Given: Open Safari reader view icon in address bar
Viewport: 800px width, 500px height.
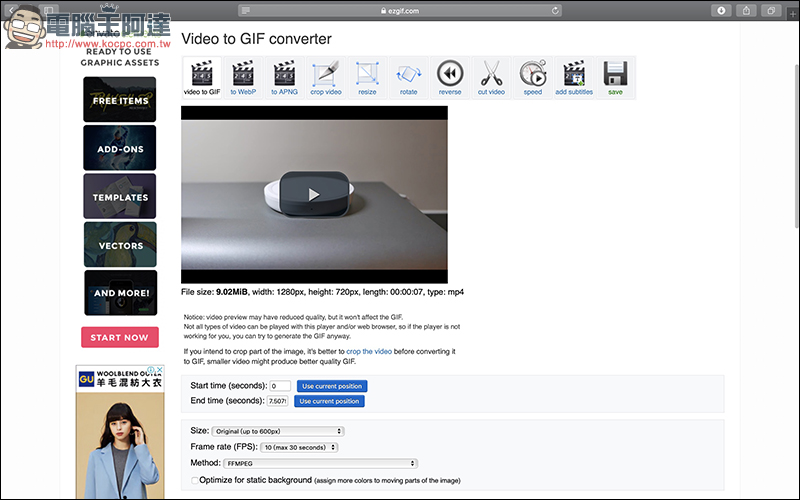Looking at the screenshot, I should click(245, 11).
